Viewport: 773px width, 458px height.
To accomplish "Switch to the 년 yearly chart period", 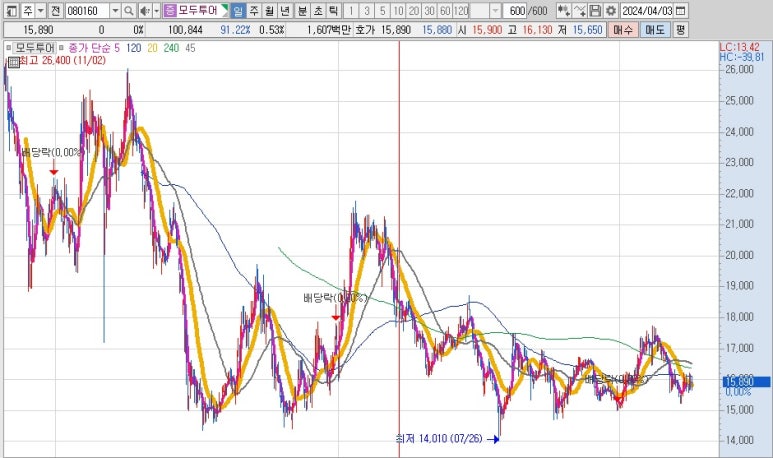I will click(285, 10).
